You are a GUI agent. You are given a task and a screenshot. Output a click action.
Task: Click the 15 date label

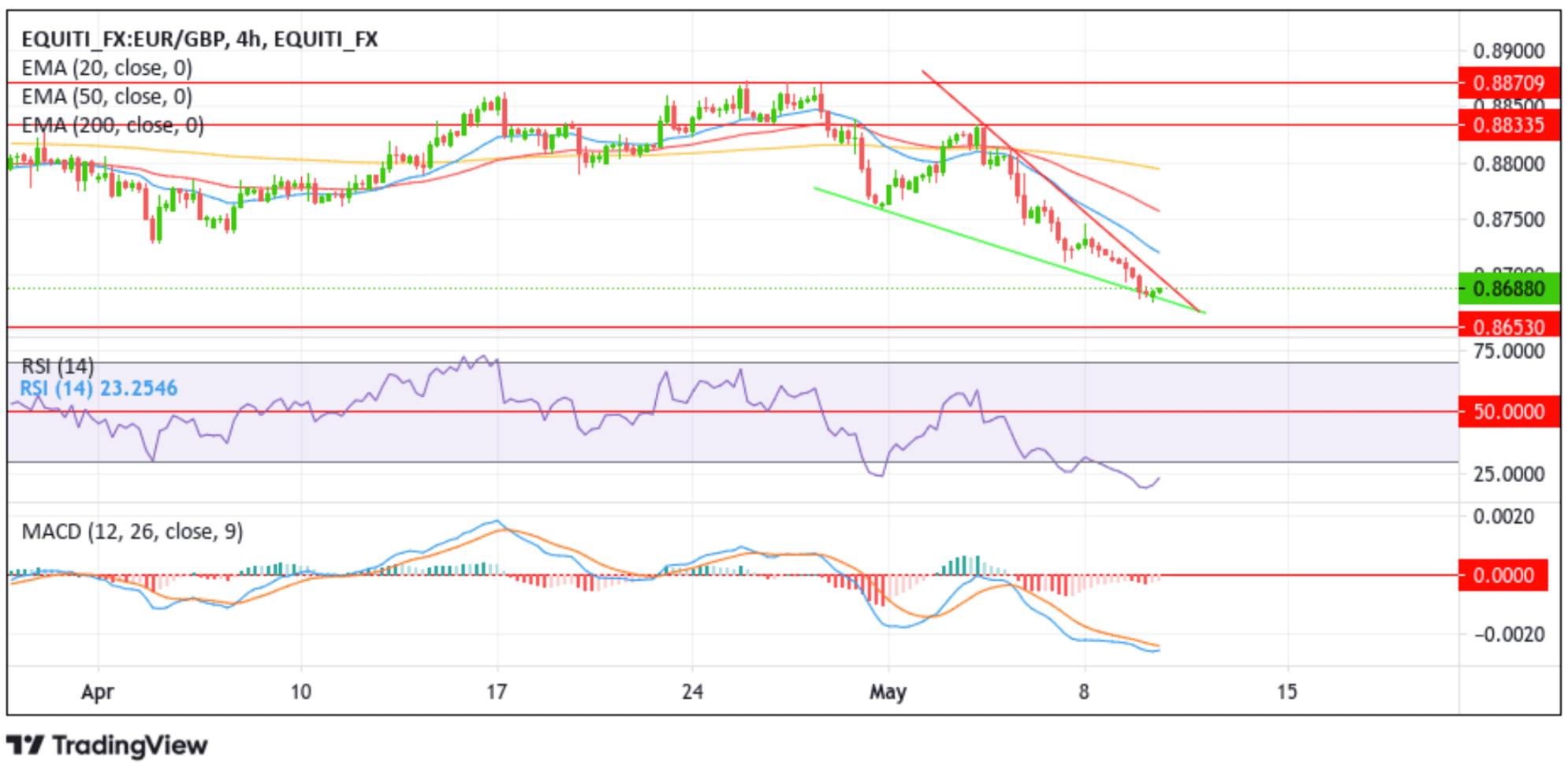(1287, 692)
